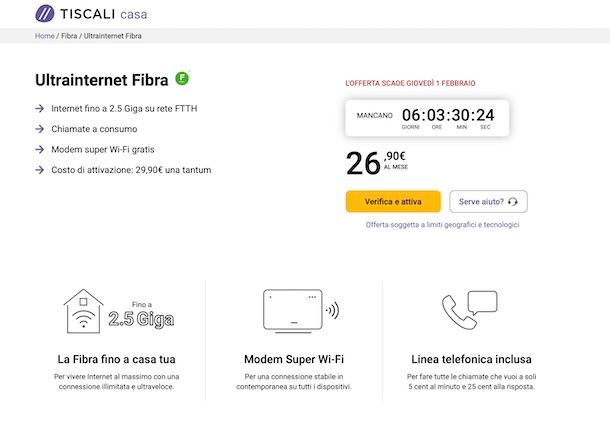Click the headset icon in Serve aiuto button
Screen dimensions: 610x426
pyautogui.click(x=513, y=202)
